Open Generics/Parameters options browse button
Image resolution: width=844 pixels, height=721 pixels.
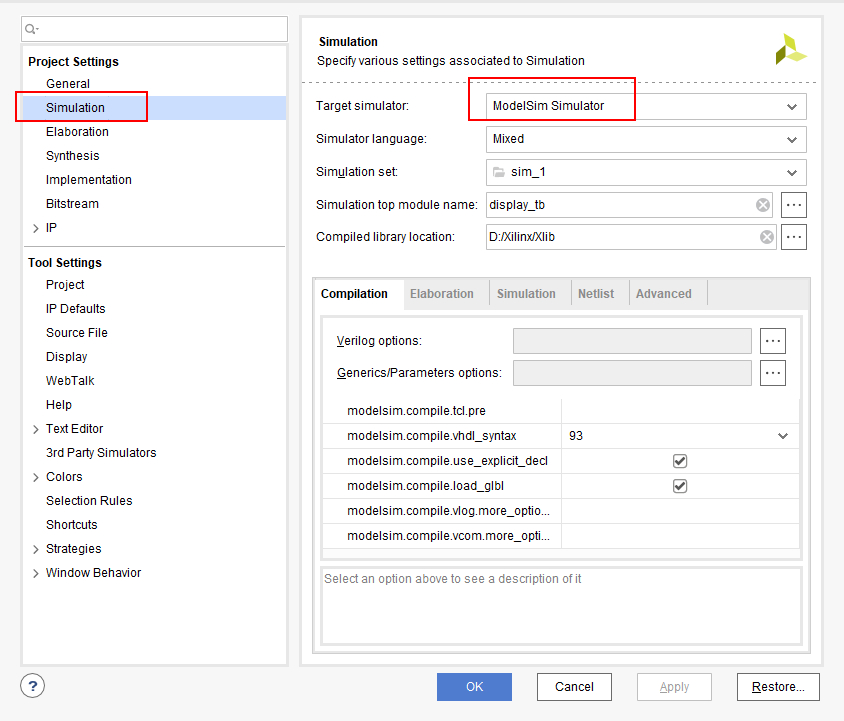772,373
